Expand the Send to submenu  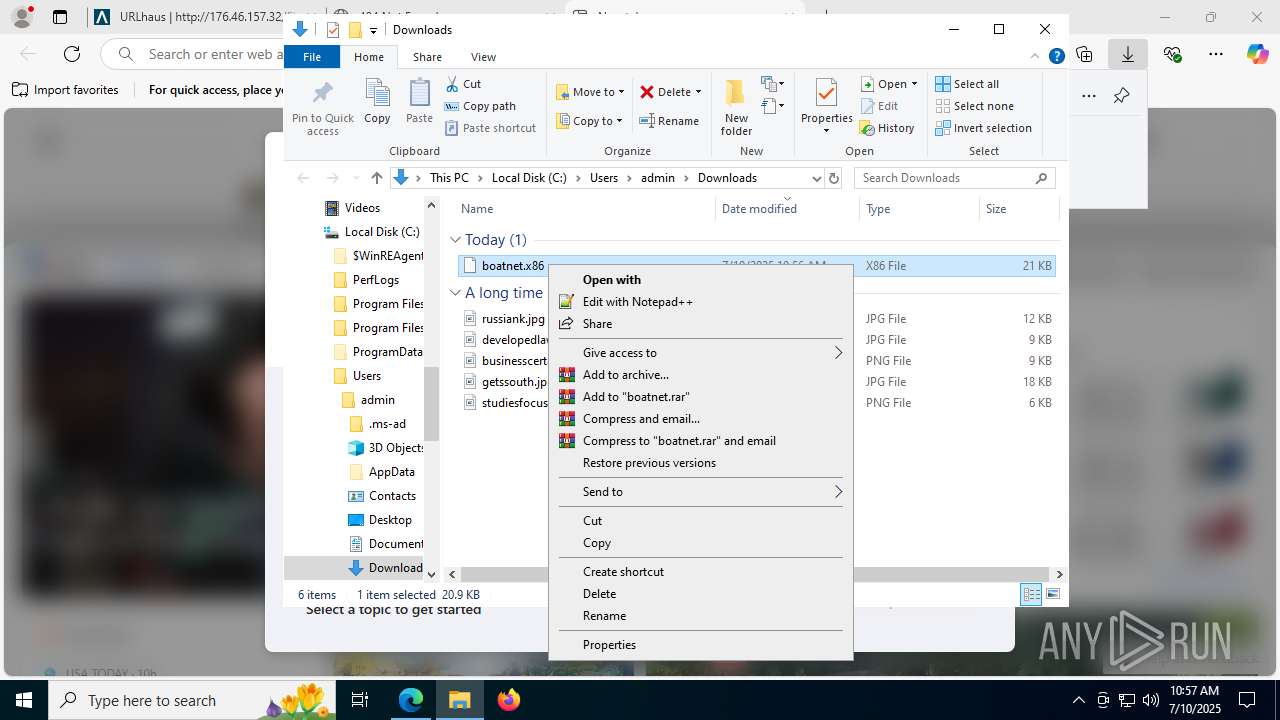tap(700, 492)
